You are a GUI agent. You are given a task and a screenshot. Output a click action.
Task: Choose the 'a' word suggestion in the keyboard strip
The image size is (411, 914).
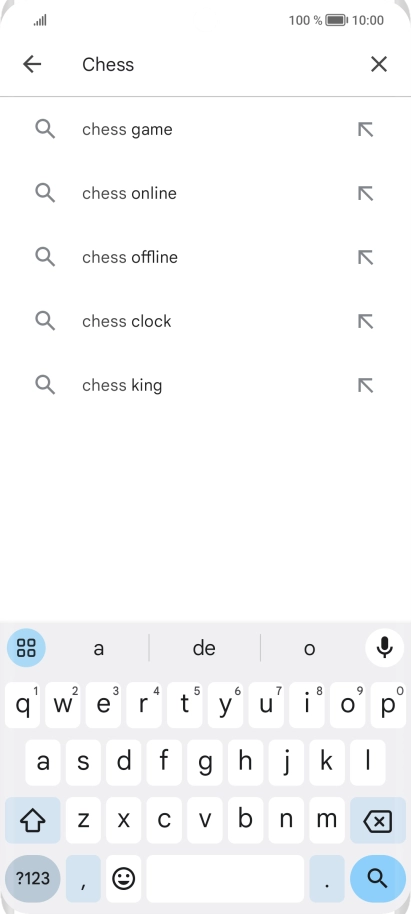pyautogui.click(x=99, y=648)
